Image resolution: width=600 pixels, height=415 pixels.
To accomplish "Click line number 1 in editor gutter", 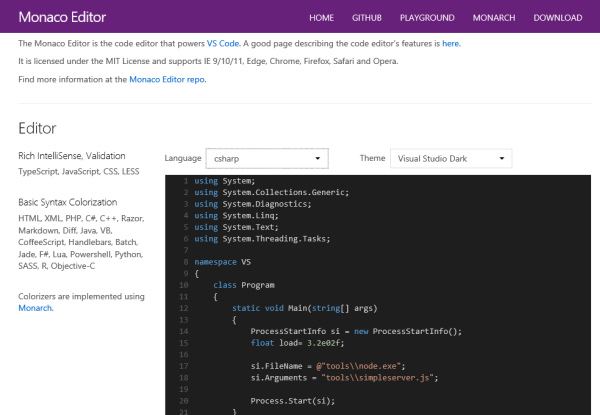I will 184,180.
